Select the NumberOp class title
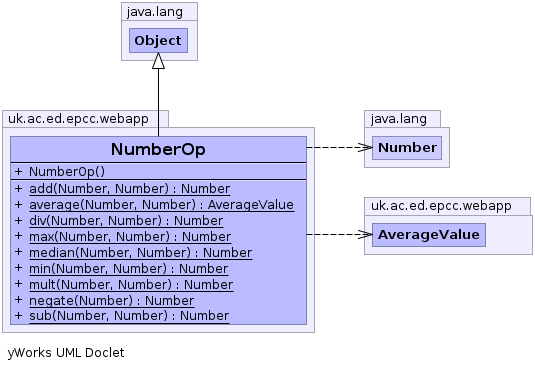Image resolution: width=535 pixels, height=370 pixels. tap(158, 150)
